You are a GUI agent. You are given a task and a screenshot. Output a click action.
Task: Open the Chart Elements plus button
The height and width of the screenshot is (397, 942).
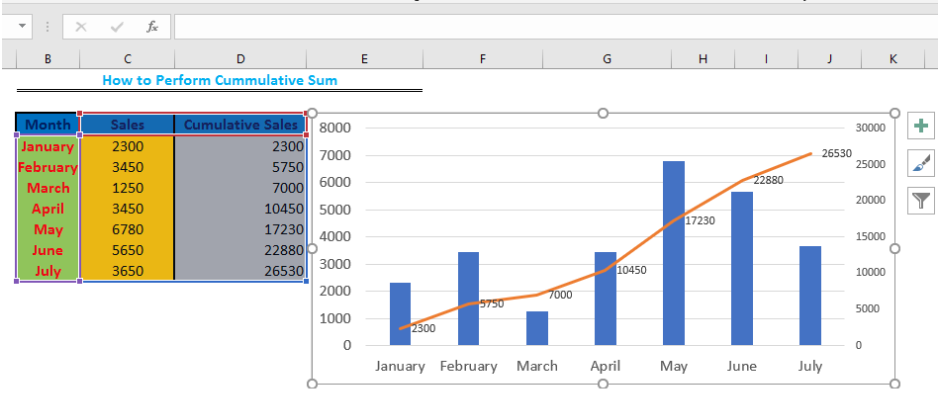[920, 126]
